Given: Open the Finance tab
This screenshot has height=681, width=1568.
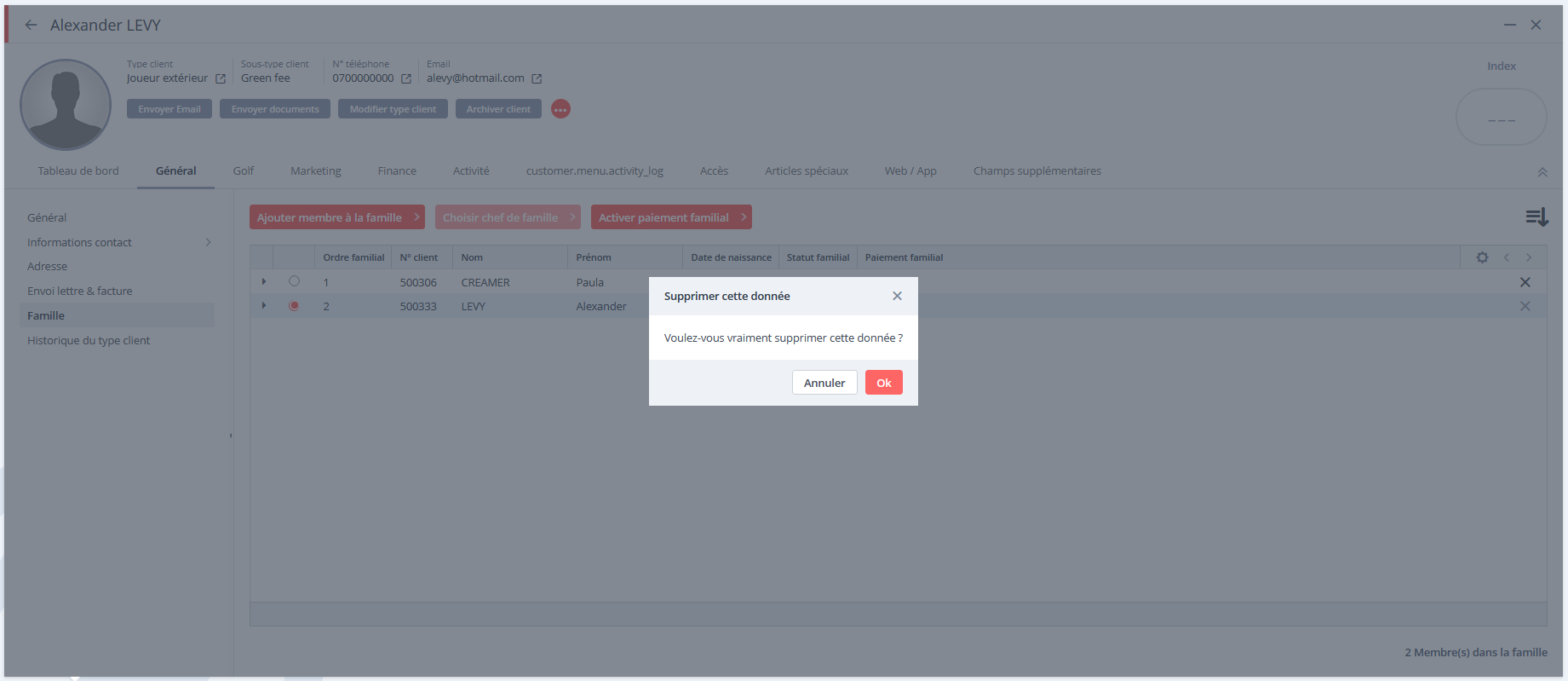Looking at the screenshot, I should 397,170.
